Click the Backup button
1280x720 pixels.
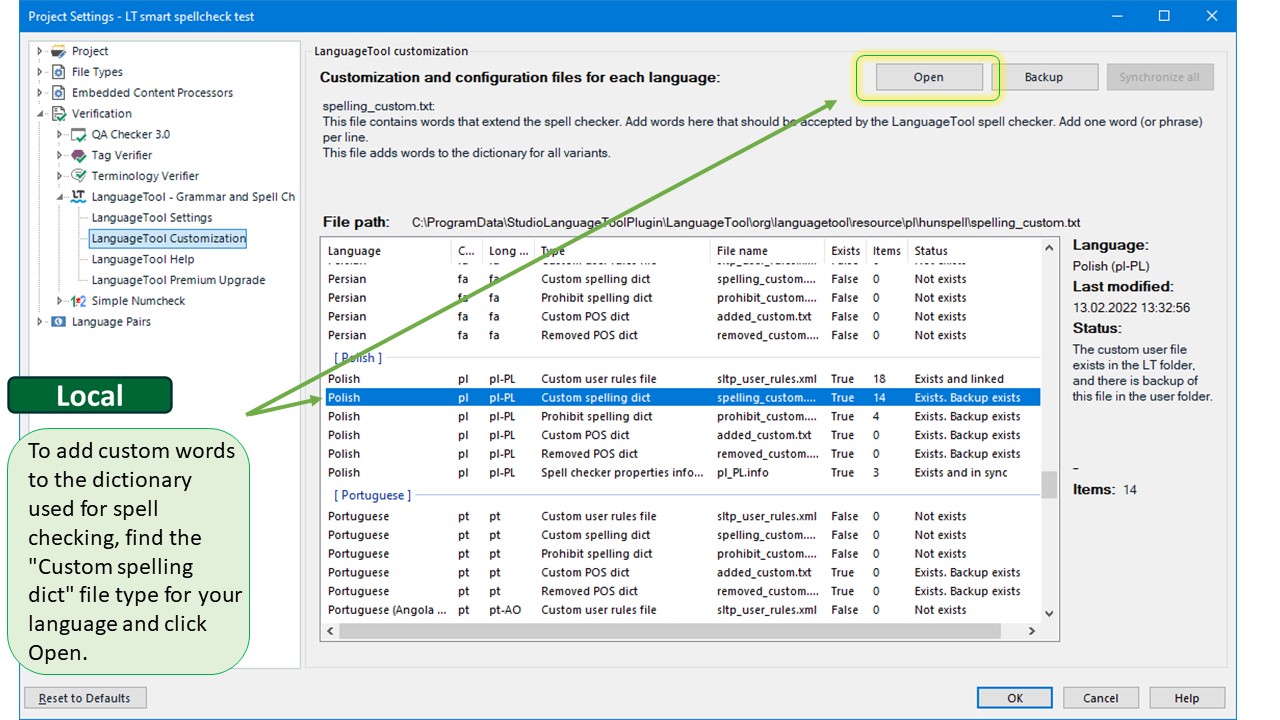tap(1044, 77)
